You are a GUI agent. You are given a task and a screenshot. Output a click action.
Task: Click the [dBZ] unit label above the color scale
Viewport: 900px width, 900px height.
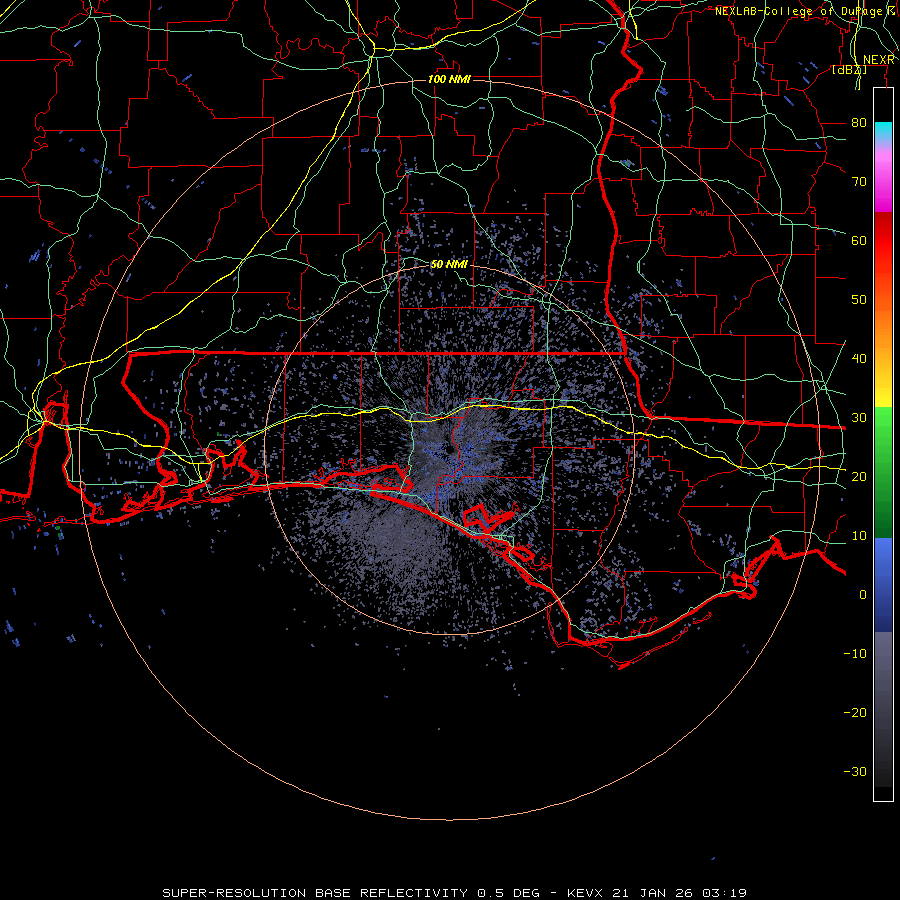849,70
